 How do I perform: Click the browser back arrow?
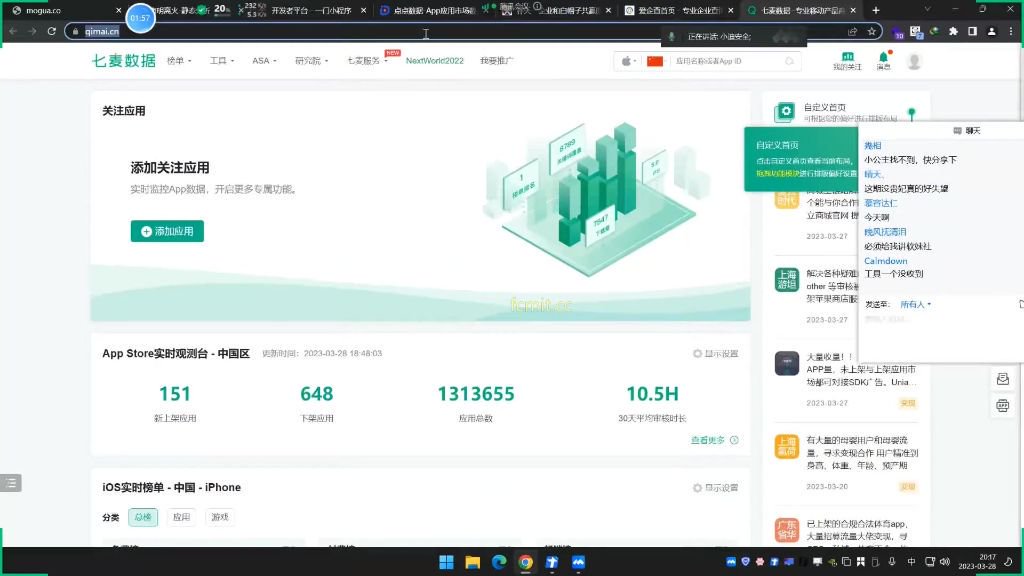13,31
